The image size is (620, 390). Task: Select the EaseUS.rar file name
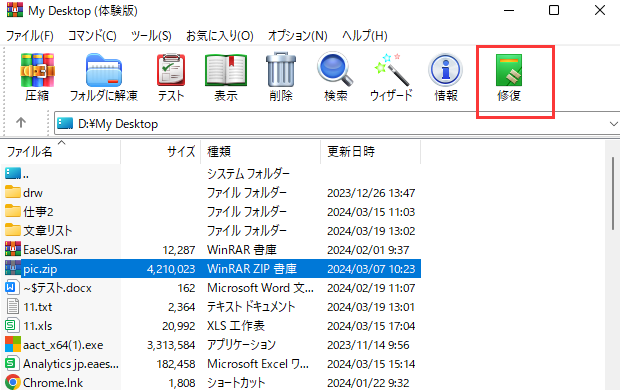coord(50,250)
